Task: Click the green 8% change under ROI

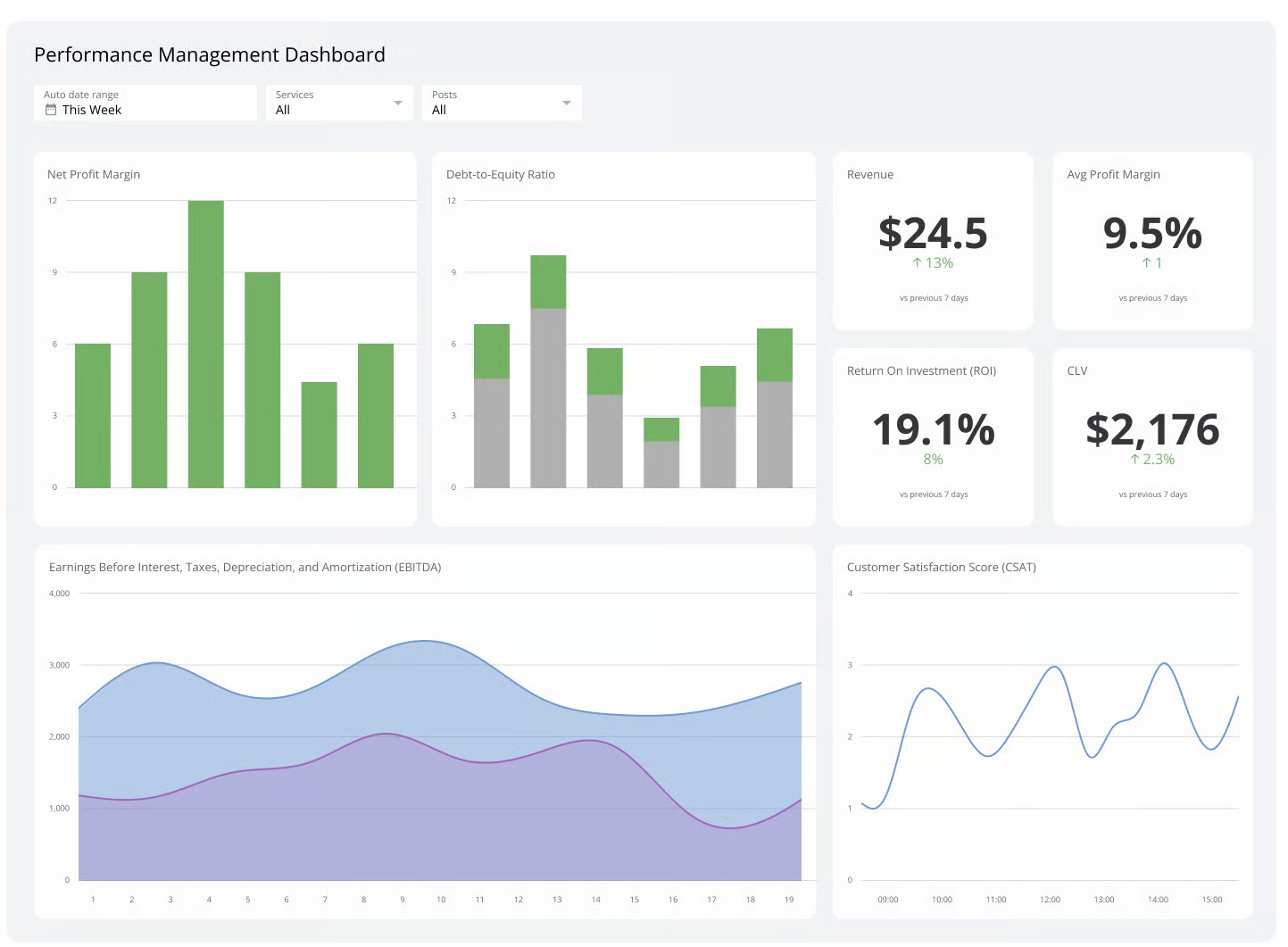Action: pyautogui.click(x=933, y=459)
